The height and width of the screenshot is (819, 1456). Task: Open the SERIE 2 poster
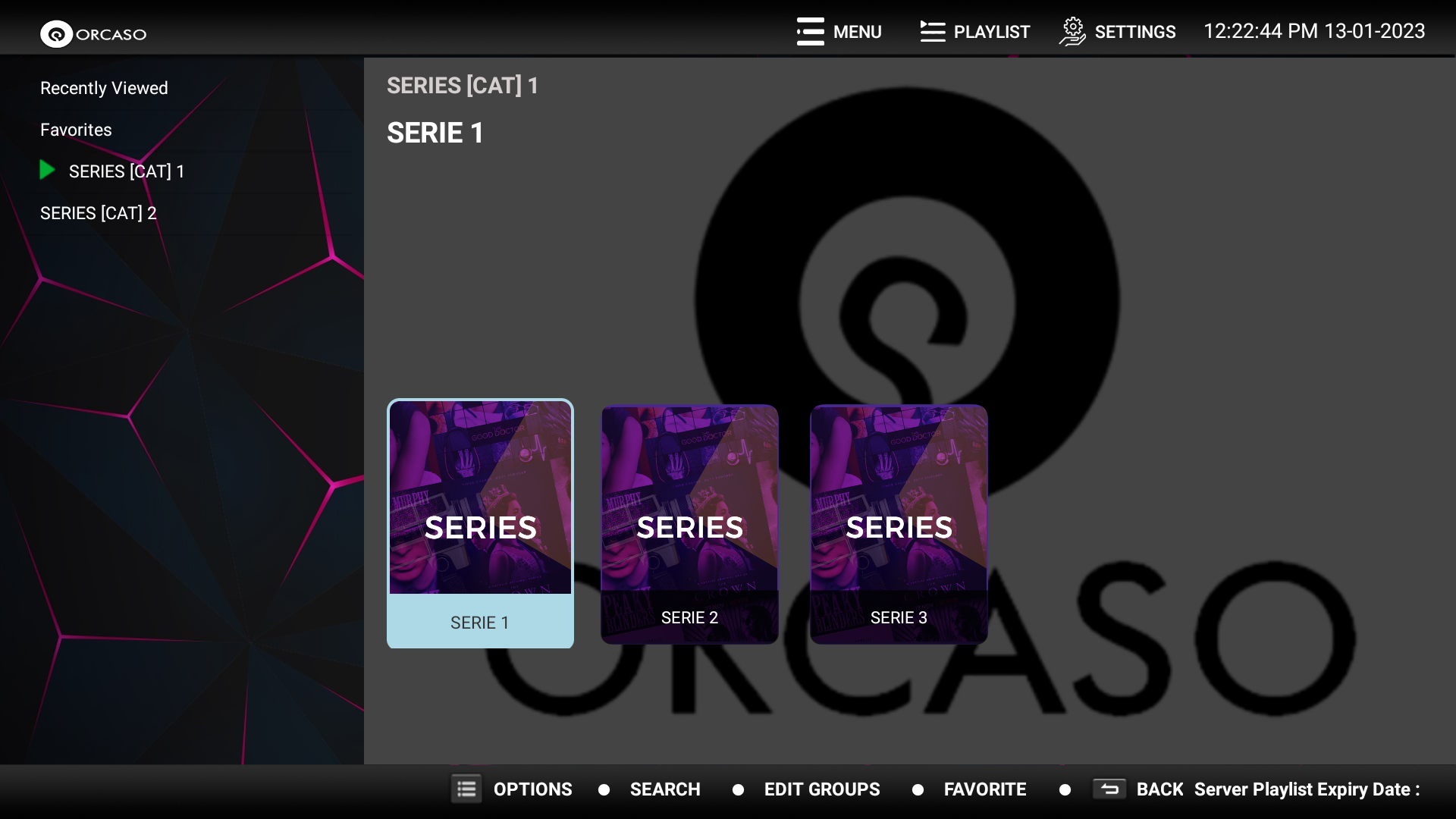pos(689,524)
